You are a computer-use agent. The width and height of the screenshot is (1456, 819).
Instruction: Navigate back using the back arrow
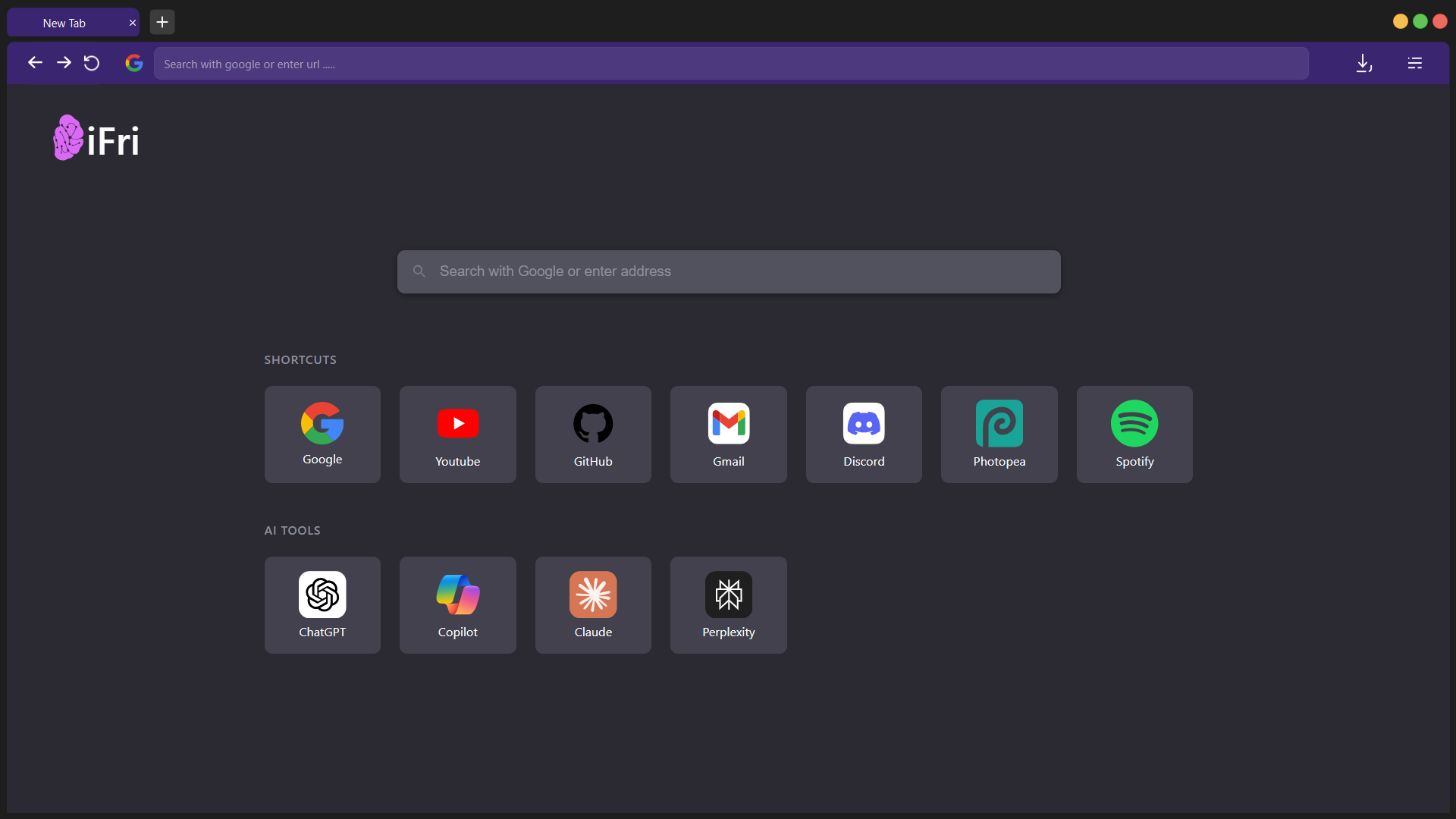click(34, 63)
